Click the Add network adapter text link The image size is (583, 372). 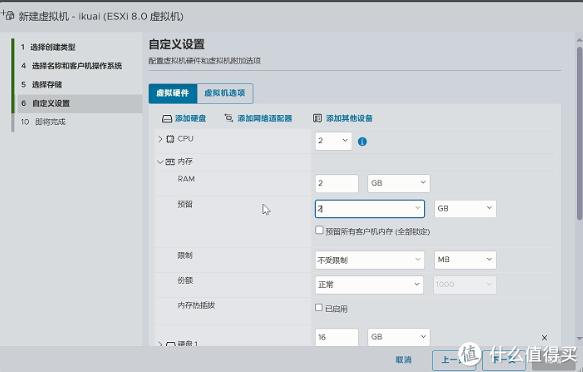(265, 119)
